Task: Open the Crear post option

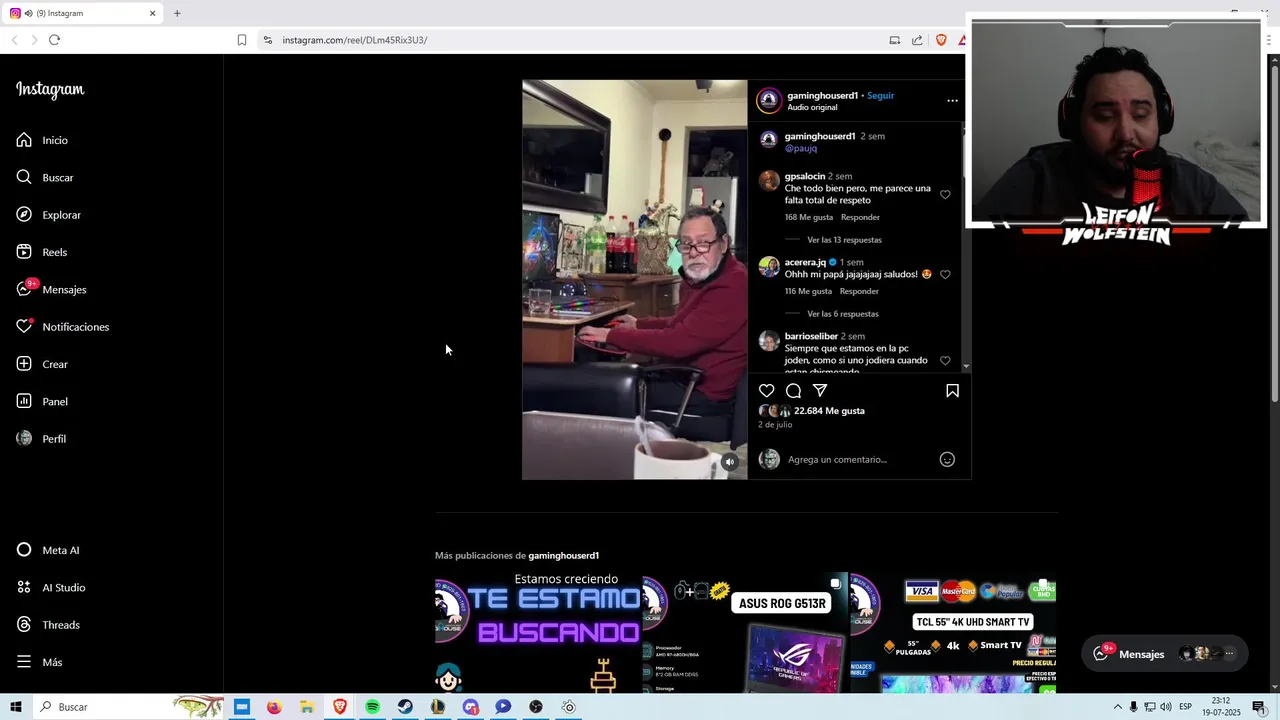Action: 42,364
